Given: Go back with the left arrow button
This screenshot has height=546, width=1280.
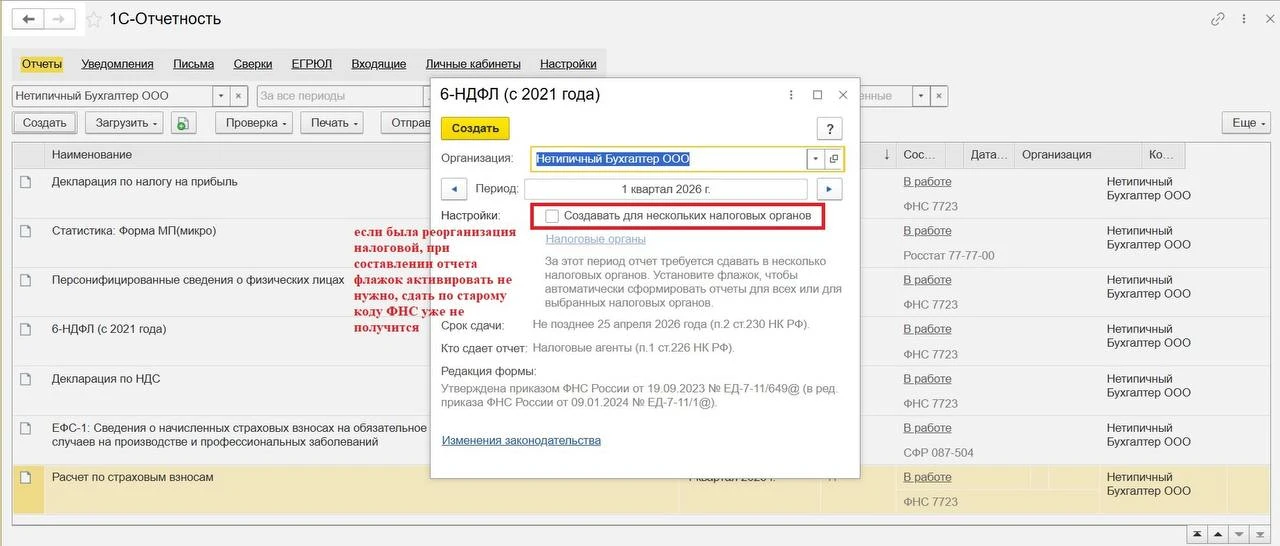Looking at the screenshot, I should [27, 20].
